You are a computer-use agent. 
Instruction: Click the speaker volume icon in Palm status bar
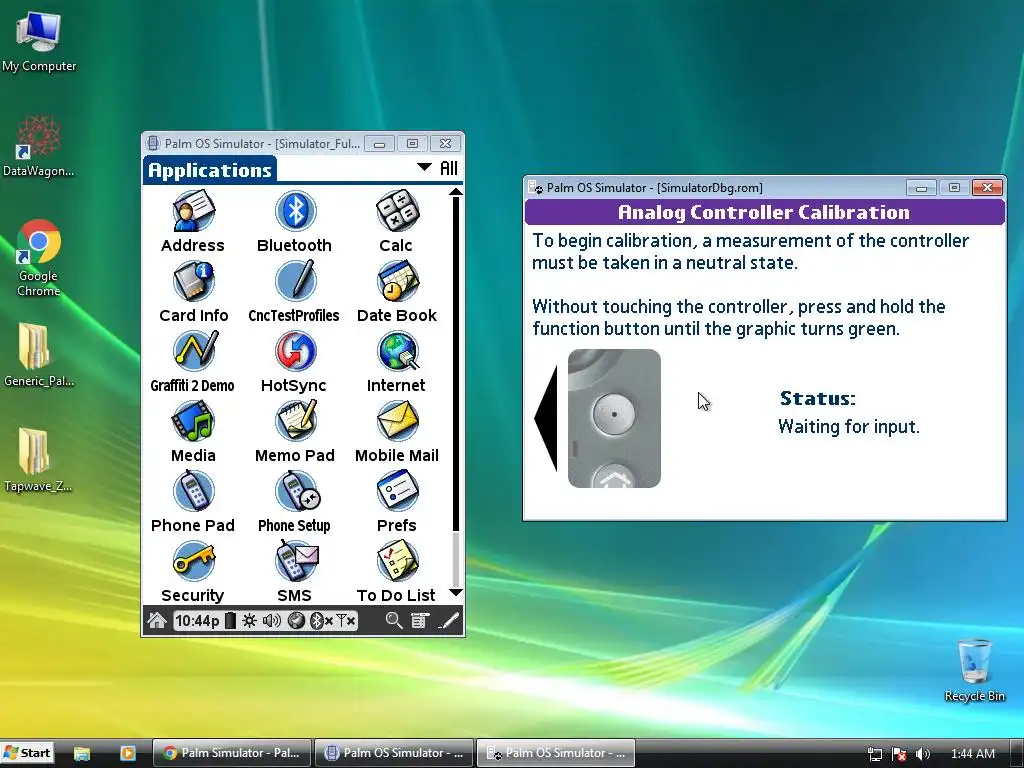(272, 620)
